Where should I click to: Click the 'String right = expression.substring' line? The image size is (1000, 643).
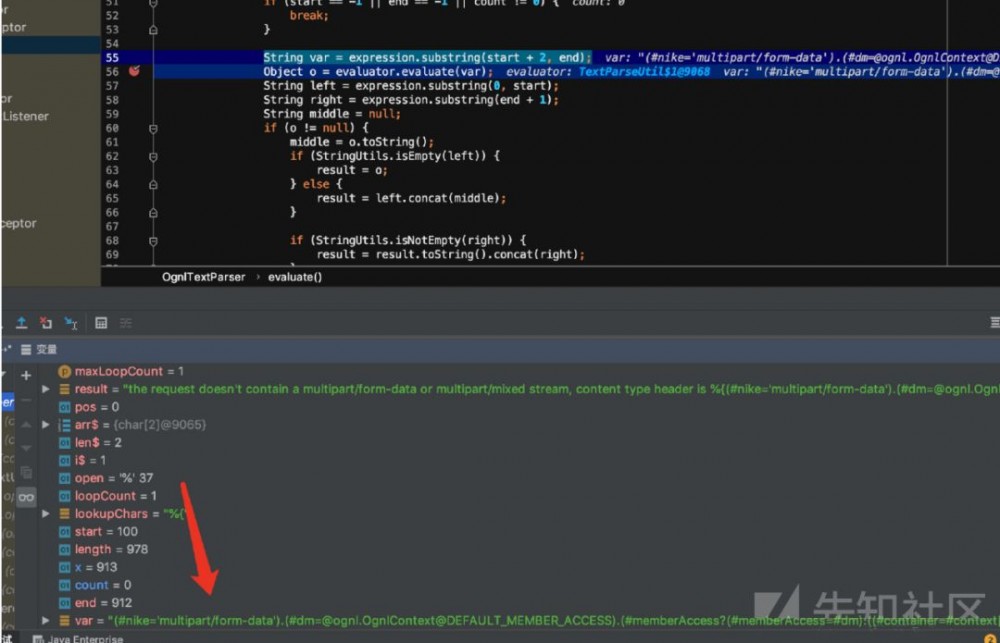(411, 100)
